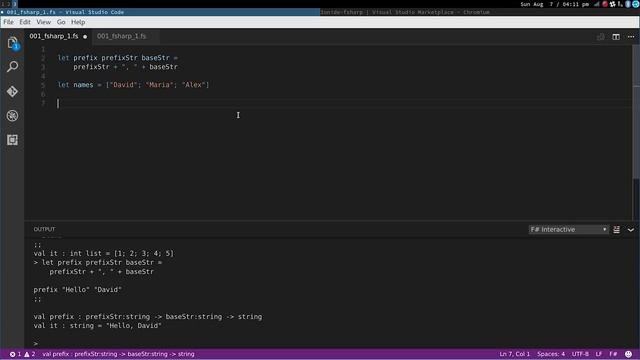Click F# language mode indicator
The image size is (640, 360).
(613, 354)
